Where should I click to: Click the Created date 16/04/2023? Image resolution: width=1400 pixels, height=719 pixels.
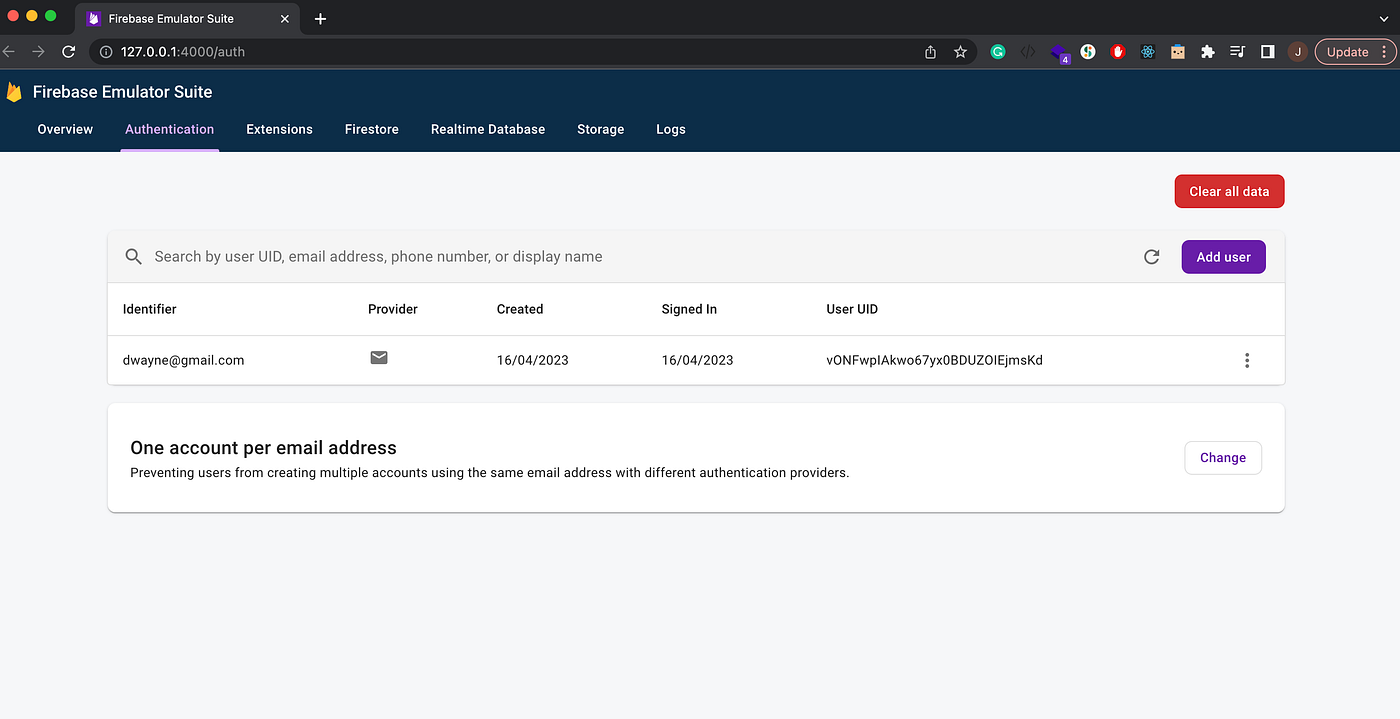tap(533, 360)
